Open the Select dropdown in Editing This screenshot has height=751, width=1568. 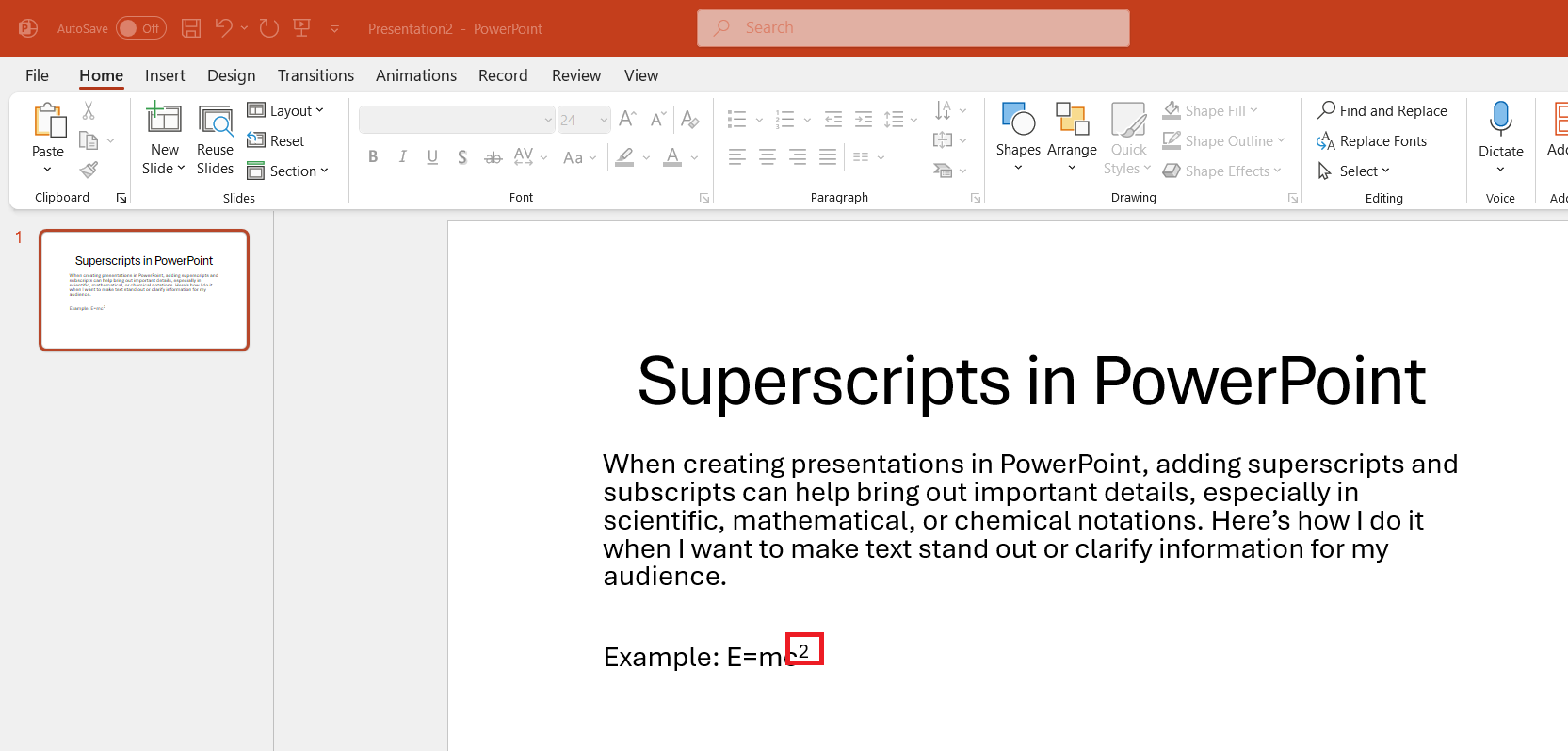(x=1353, y=171)
